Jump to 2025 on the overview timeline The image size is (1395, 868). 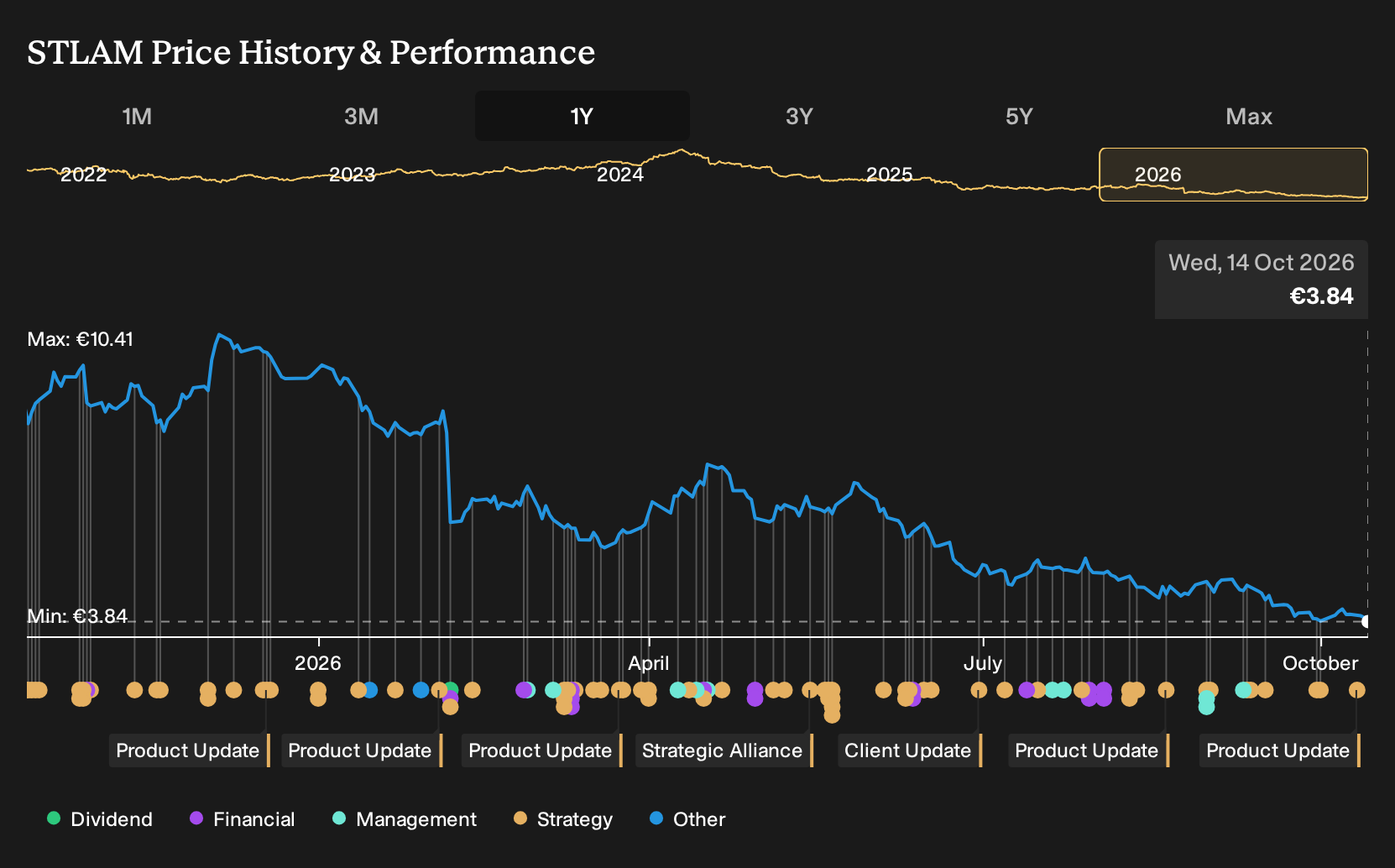tap(889, 175)
